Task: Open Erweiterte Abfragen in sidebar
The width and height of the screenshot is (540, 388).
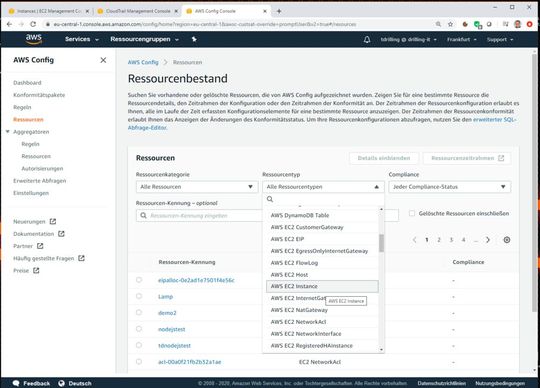Action: pos(40,181)
